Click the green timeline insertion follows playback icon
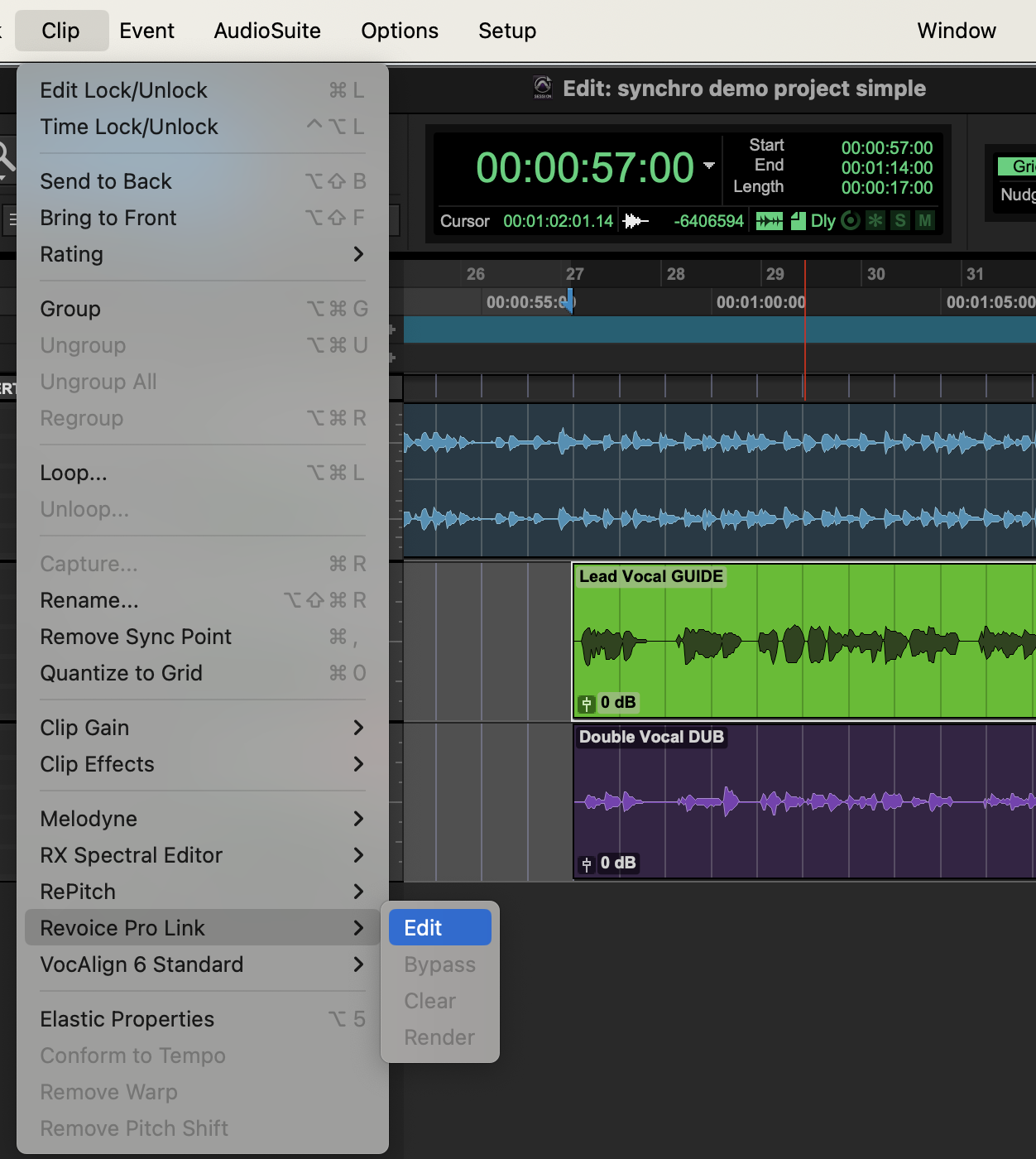The image size is (1036, 1159). pos(769,221)
